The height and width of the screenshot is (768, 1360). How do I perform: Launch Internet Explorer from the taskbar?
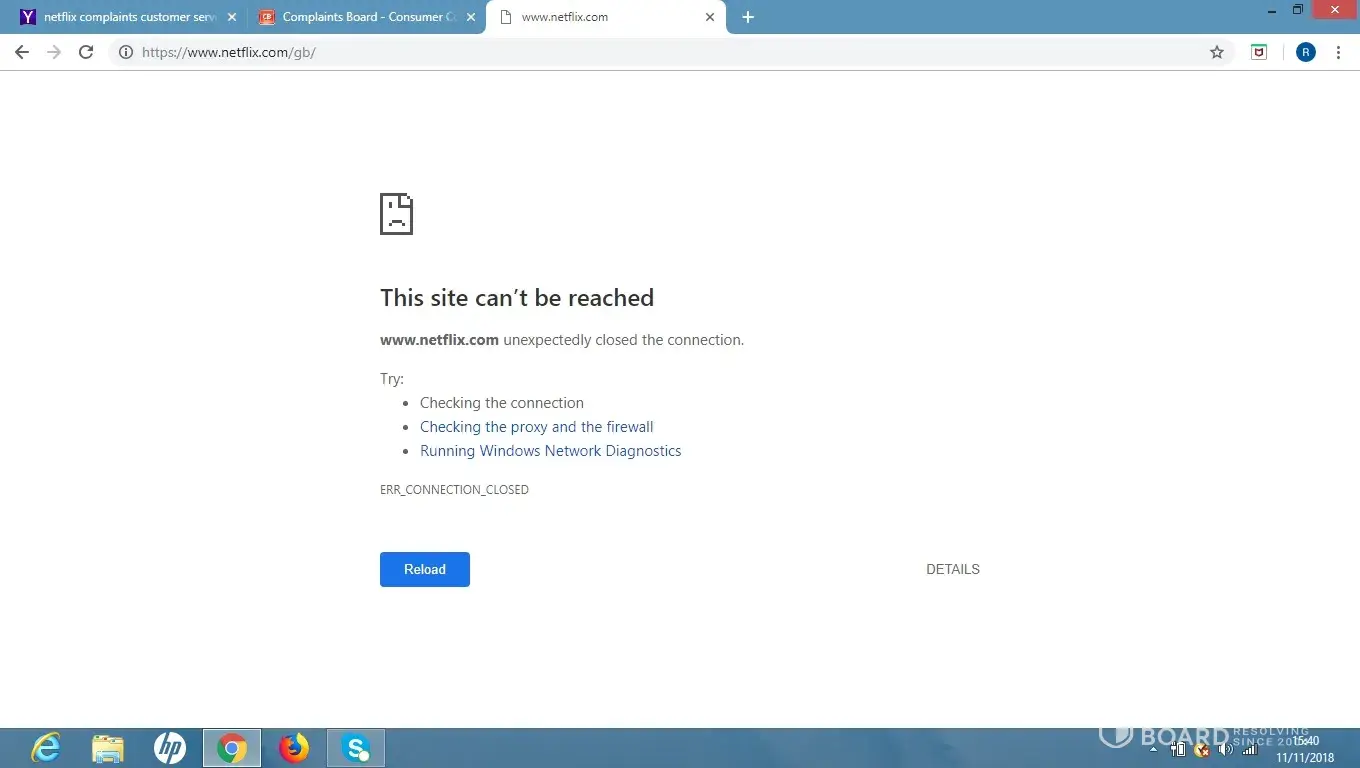pos(46,748)
